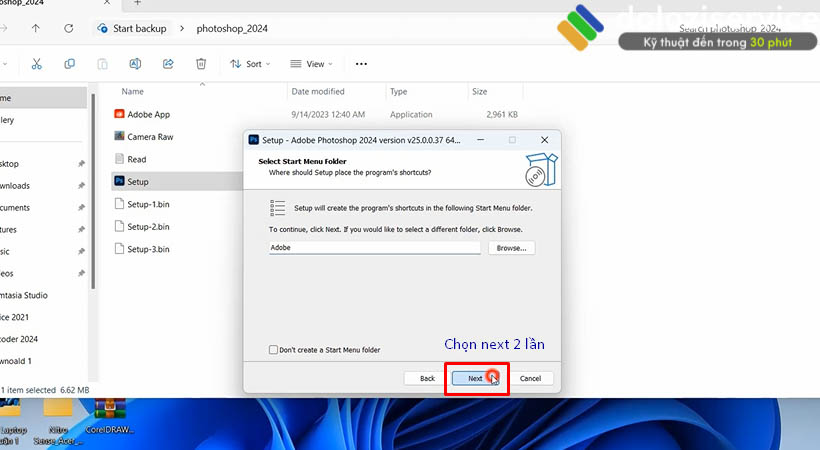Click the Nitro Sense Acer desktop icon
820x450 pixels.
(x=58, y=410)
